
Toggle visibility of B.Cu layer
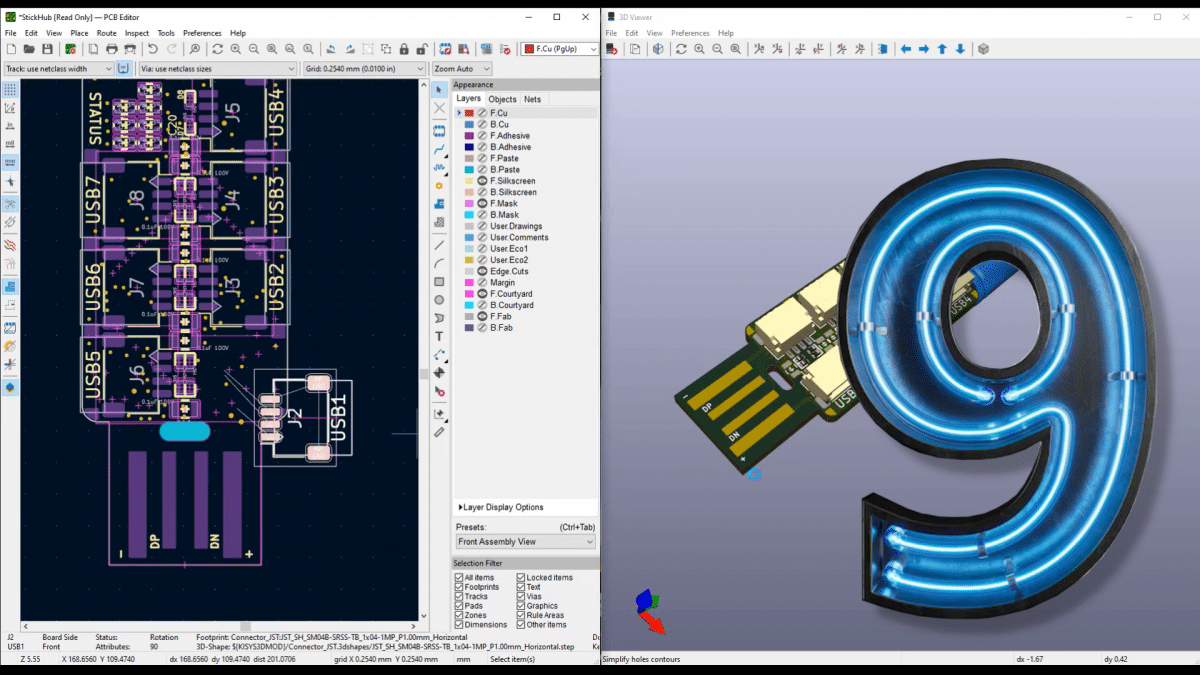point(482,125)
